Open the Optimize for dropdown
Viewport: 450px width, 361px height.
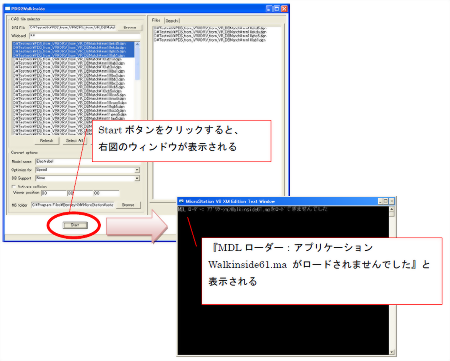coord(137,170)
